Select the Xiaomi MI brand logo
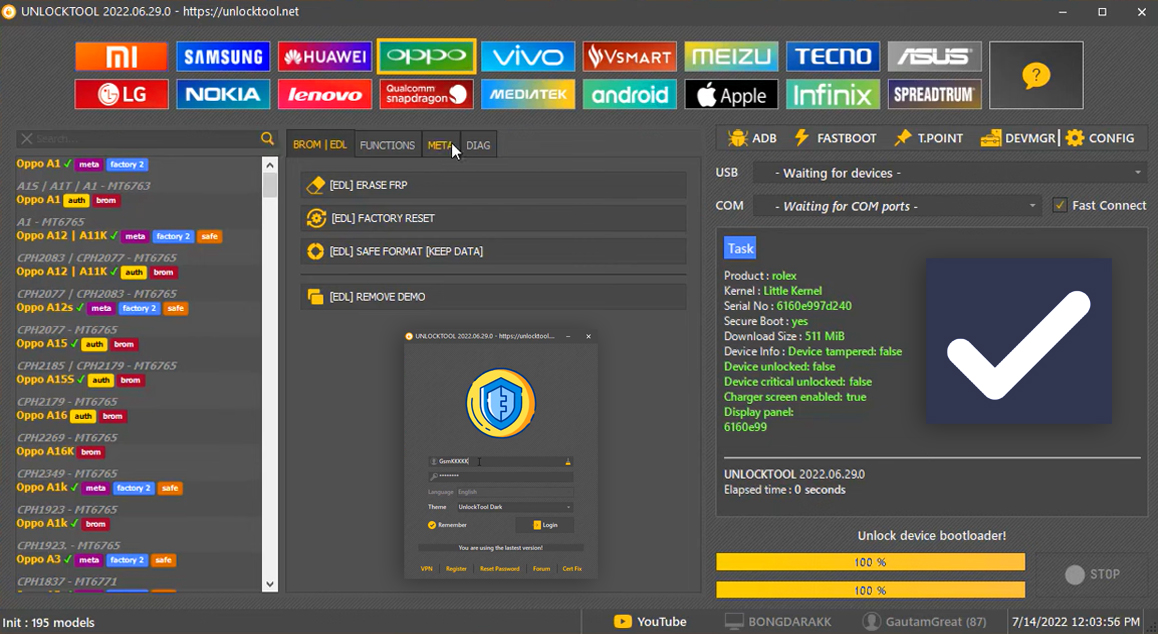This screenshot has height=634, width=1158. coord(121,56)
